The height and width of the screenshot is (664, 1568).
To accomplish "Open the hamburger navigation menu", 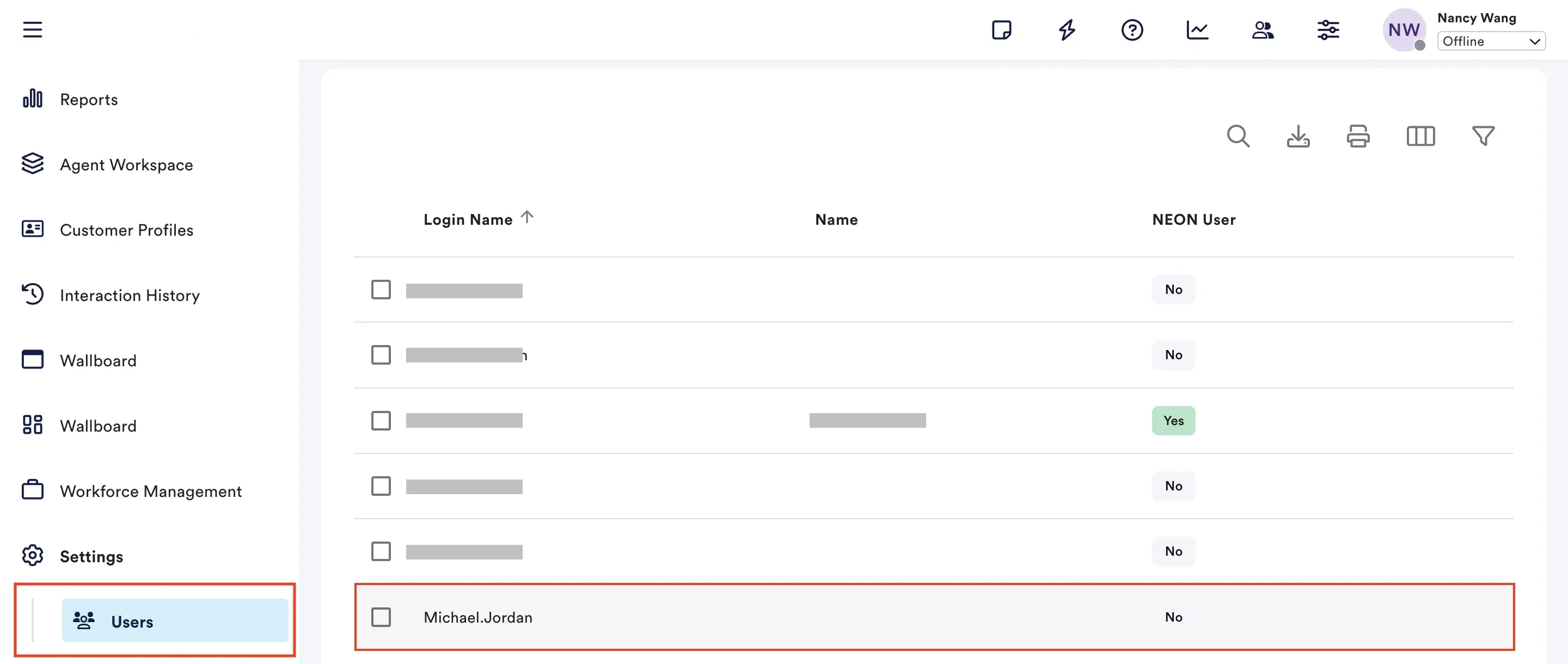I will pyautogui.click(x=32, y=29).
